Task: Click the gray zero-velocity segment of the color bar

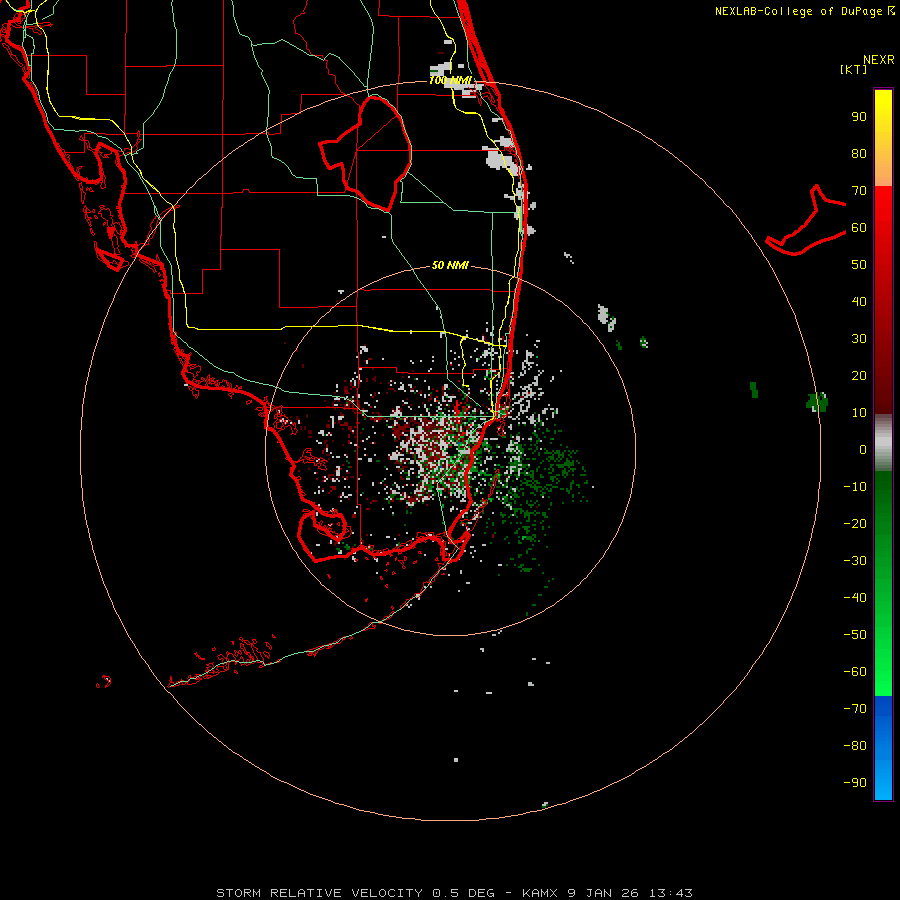Action: tap(883, 443)
